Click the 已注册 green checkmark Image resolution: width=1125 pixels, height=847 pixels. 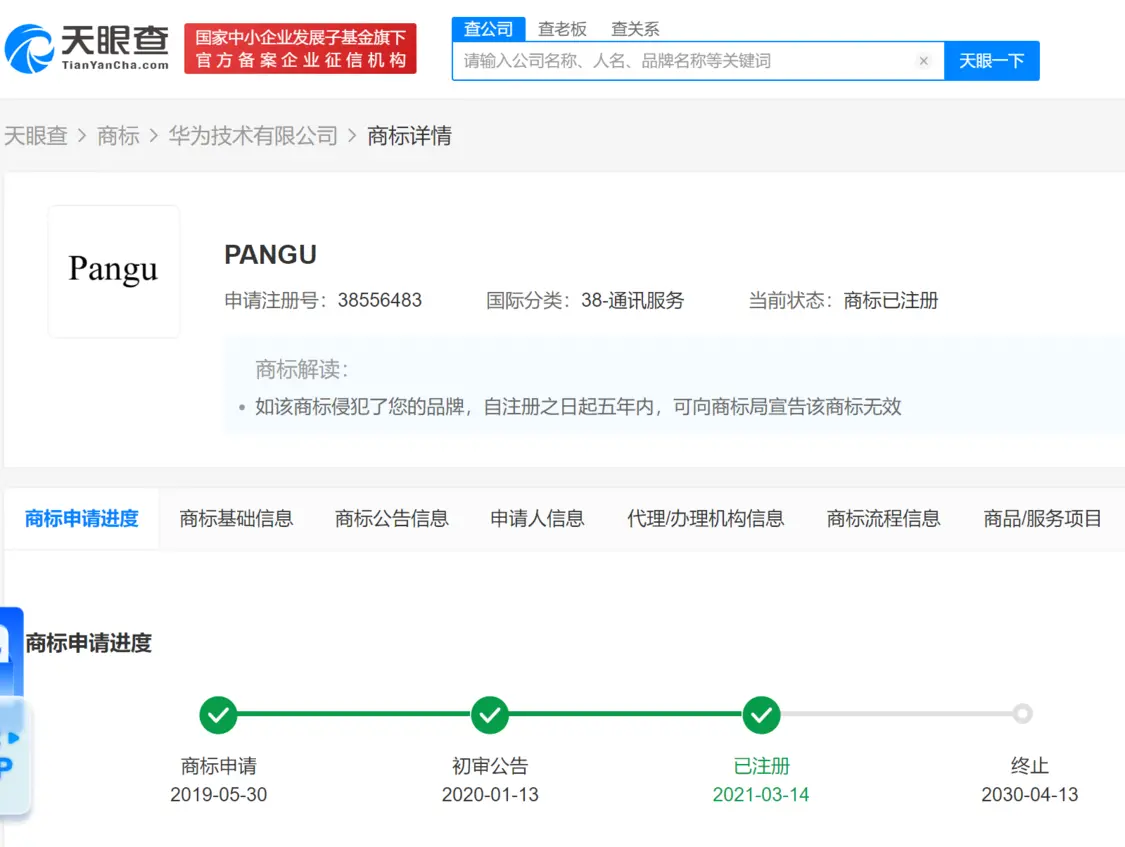[x=761, y=715]
